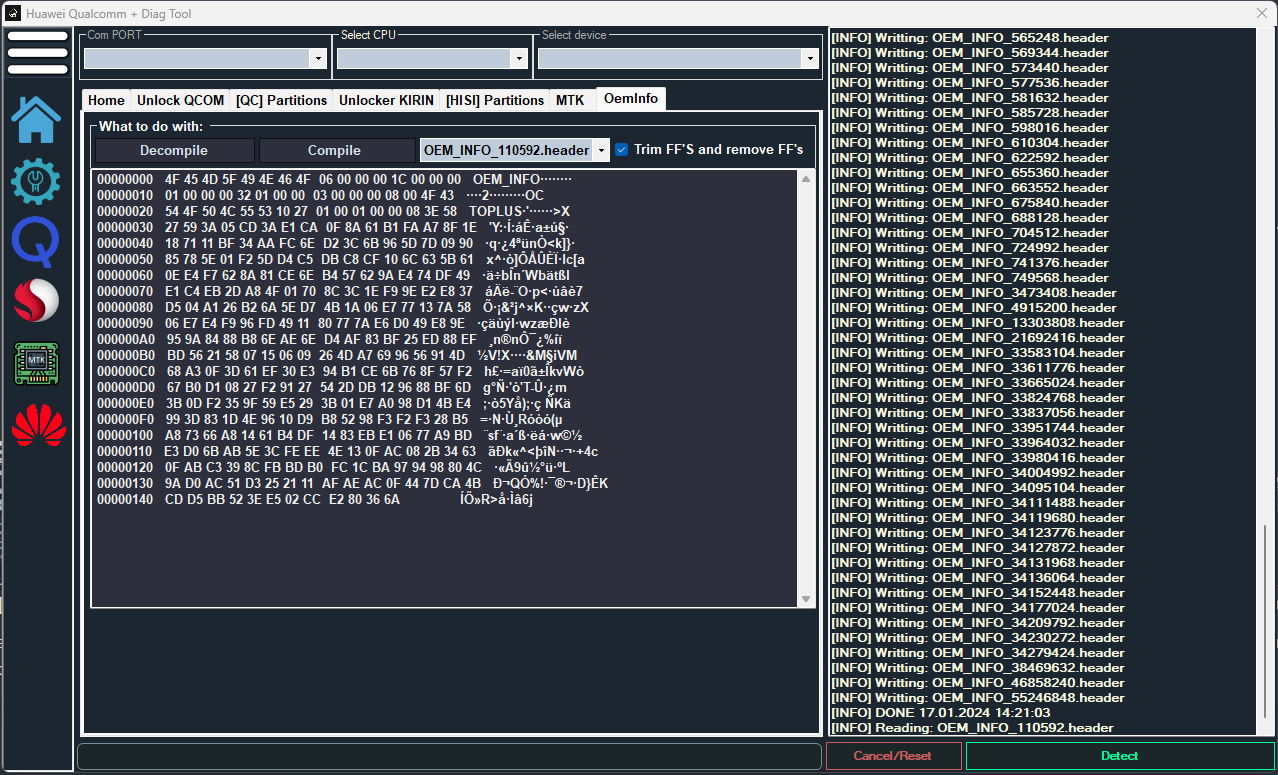The image size is (1278, 775).
Task: Click the Decompile button
Action: 174,150
